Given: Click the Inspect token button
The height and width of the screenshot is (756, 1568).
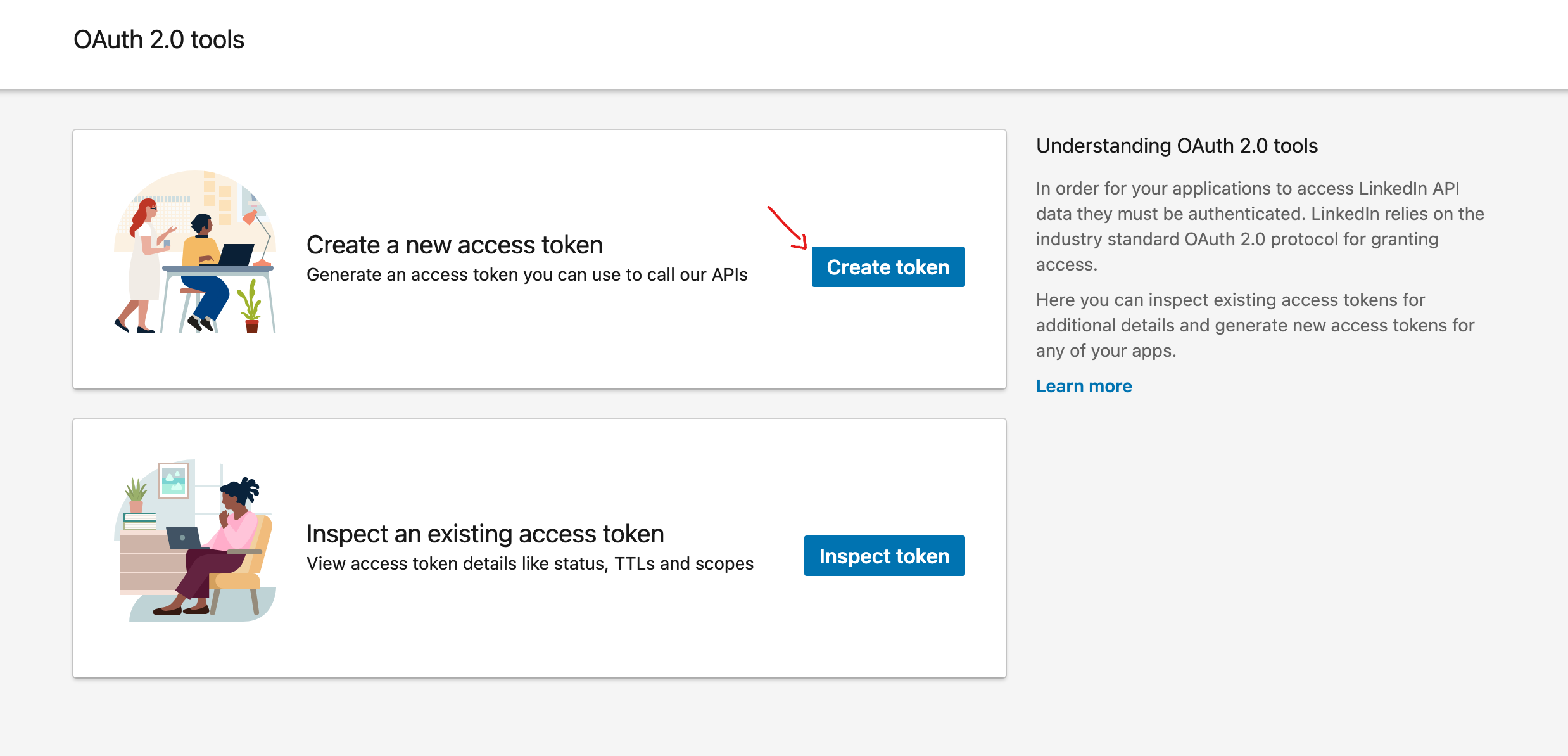Looking at the screenshot, I should 884,556.
